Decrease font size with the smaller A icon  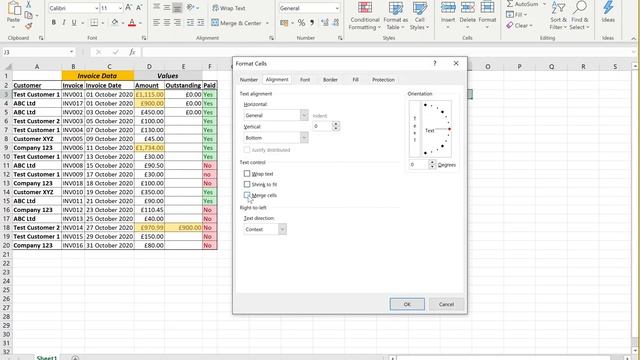point(139,8)
